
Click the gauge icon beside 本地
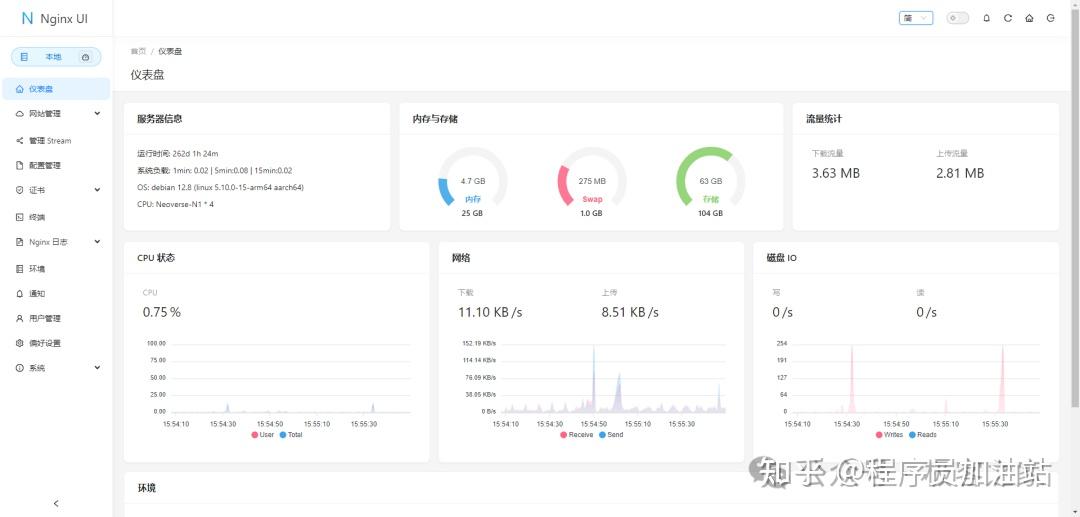click(85, 57)
